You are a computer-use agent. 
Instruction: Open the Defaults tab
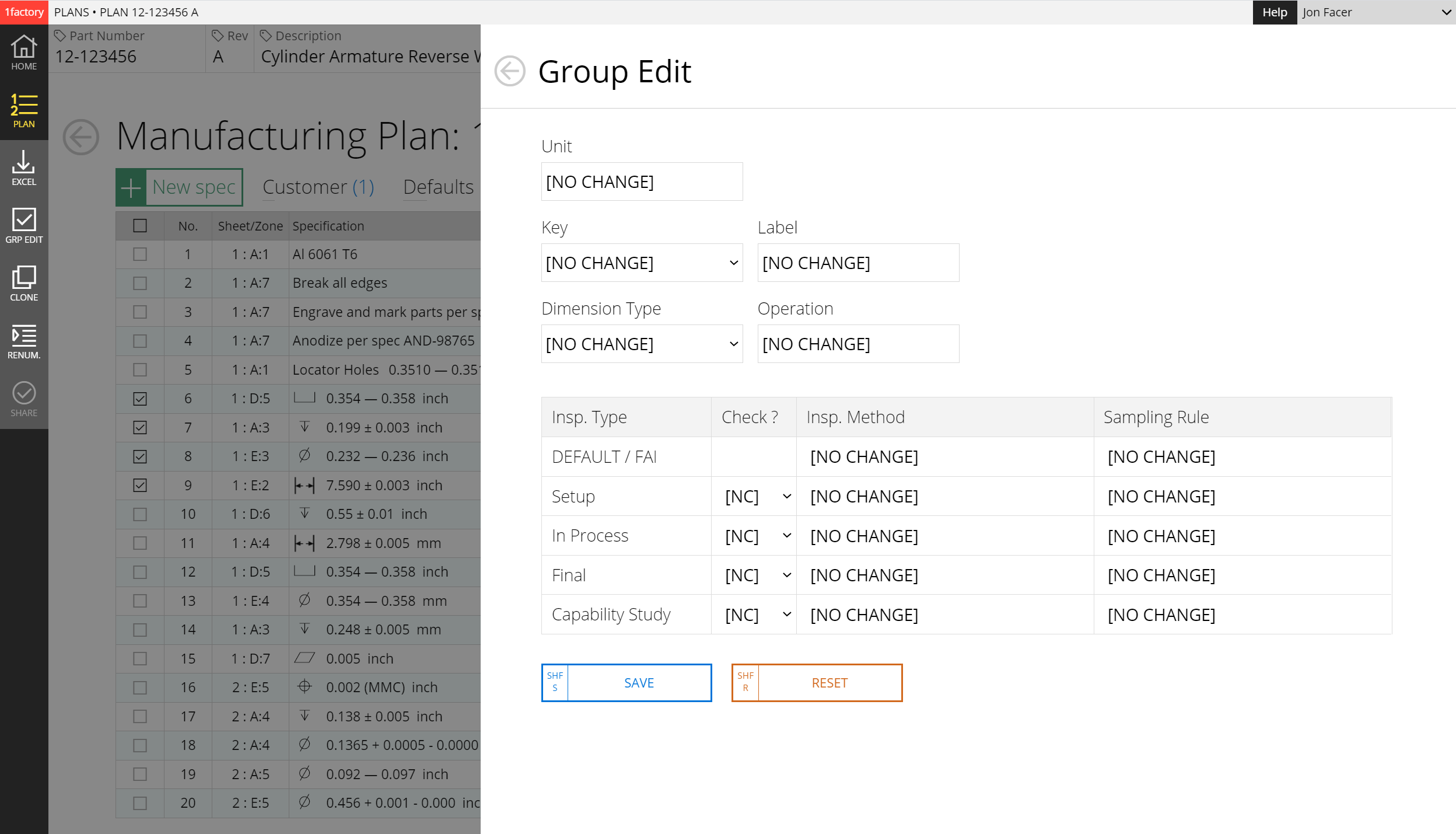point(438,187)
